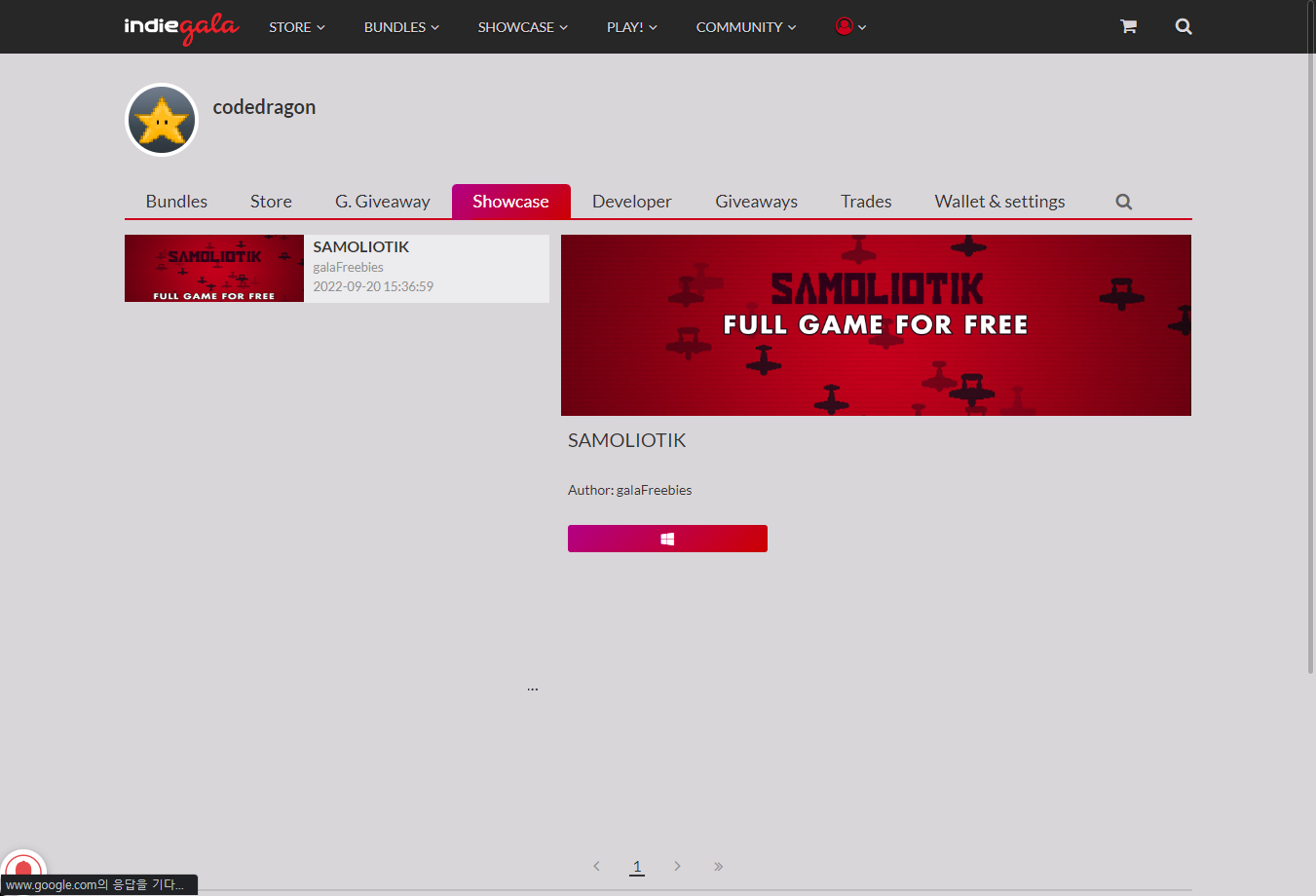Screen dimensions: 1316x896
Task: Click the codedragon star avatar
Action: point(162,120)
